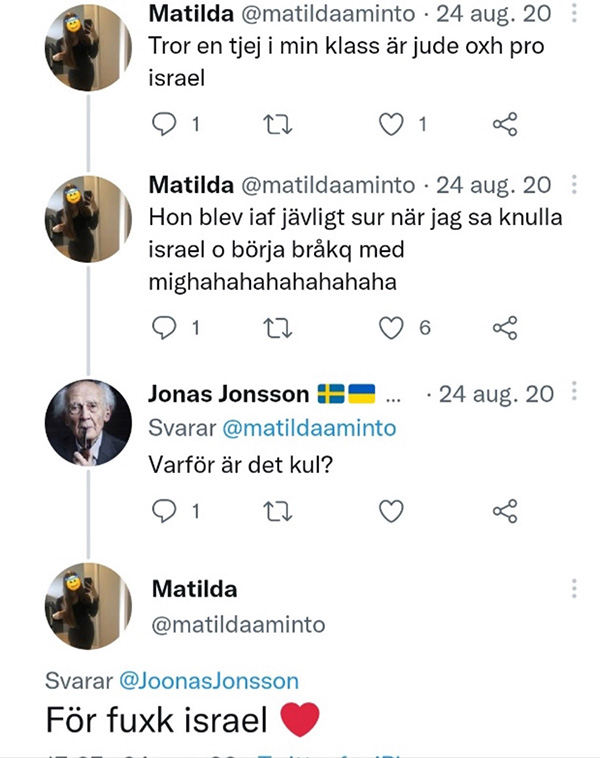Like the tweet with 6 likes
Screen dimensions: 600x758
point(393,327)
